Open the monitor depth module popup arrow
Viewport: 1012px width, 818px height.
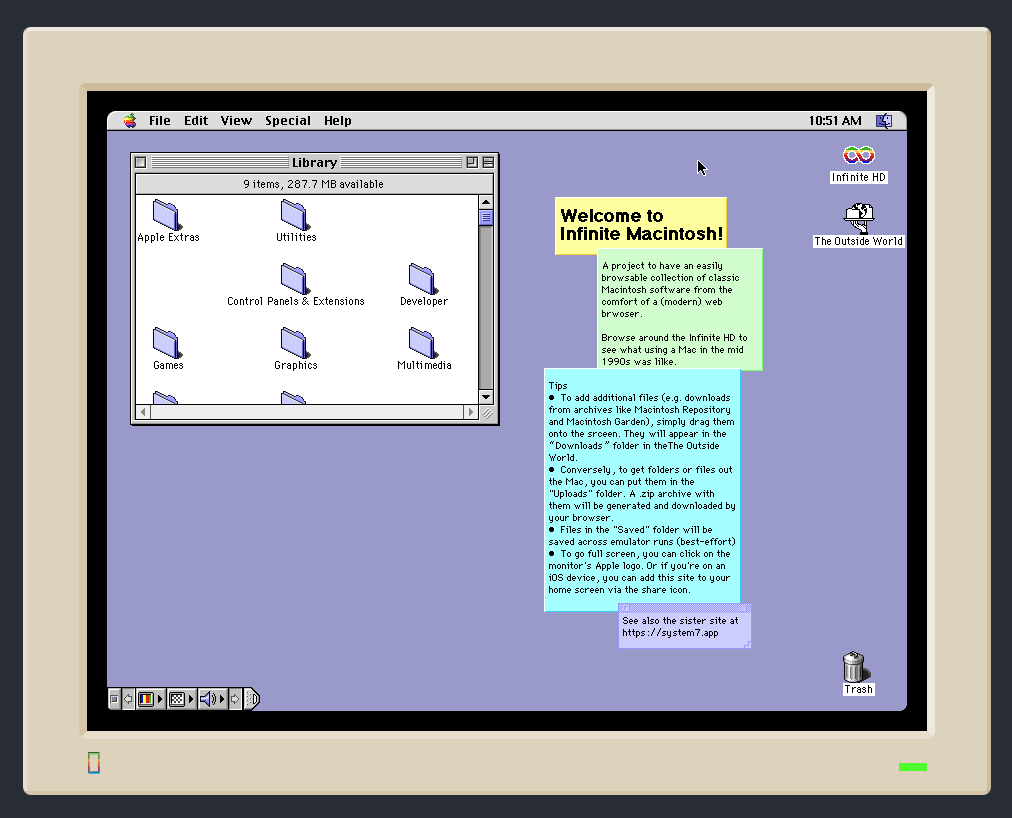(160, 699)
